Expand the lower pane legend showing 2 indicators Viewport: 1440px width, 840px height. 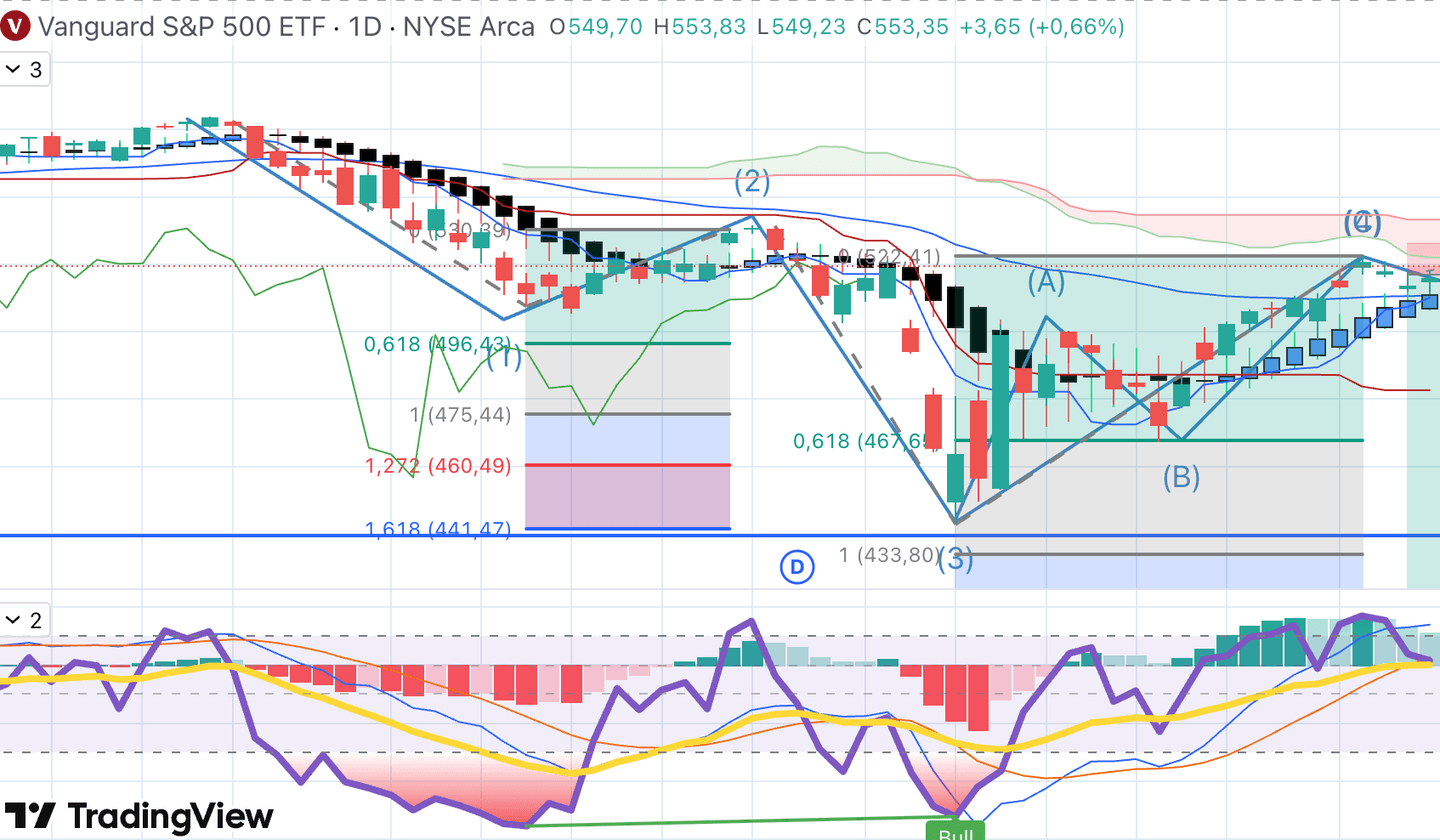pyautogui.click(x=24, y=620)
